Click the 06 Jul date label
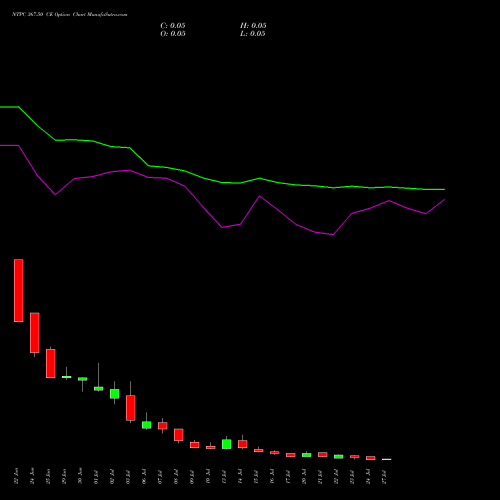 (x=144, y=477)
